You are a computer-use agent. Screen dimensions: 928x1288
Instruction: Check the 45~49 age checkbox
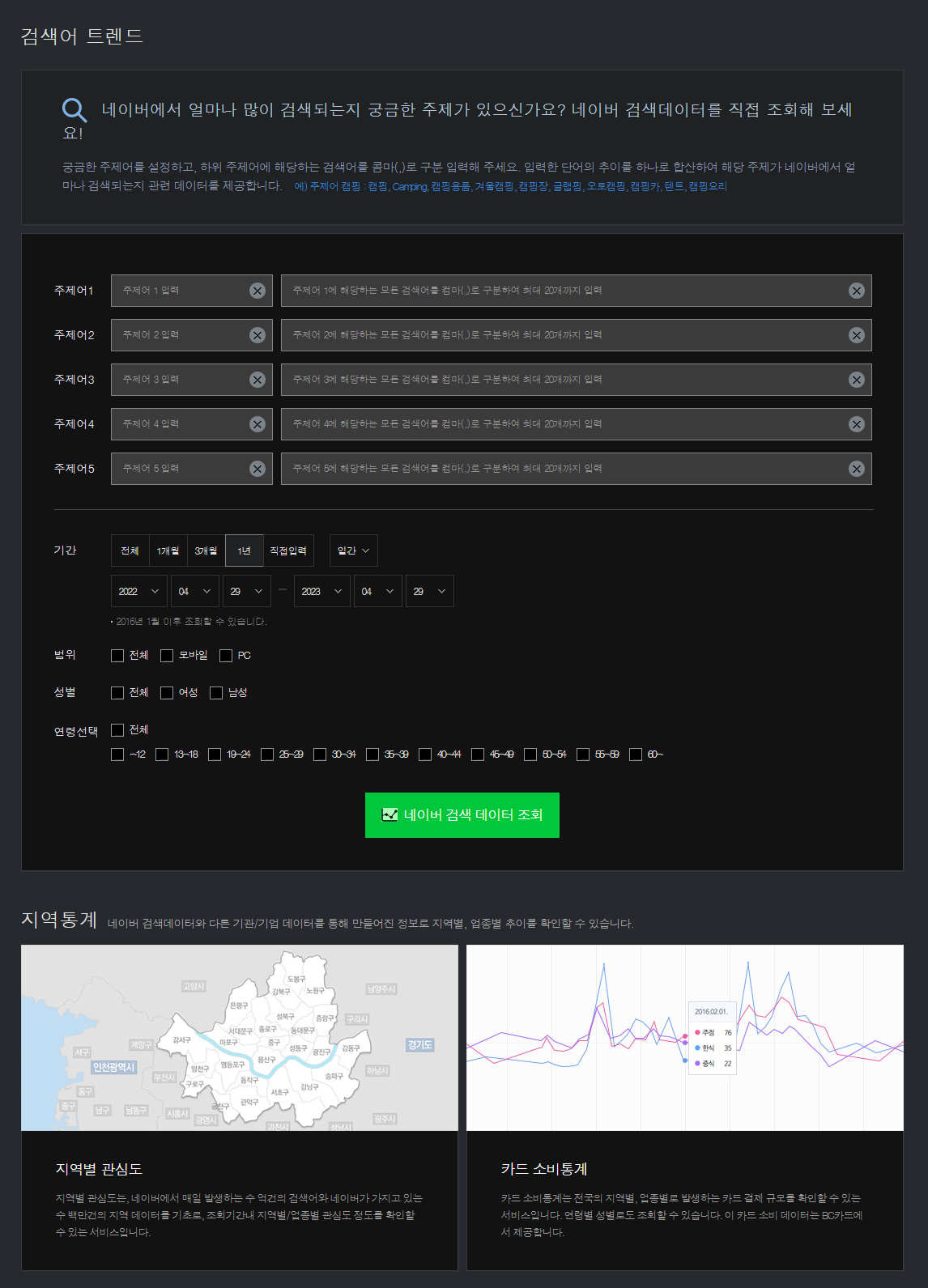478,755
